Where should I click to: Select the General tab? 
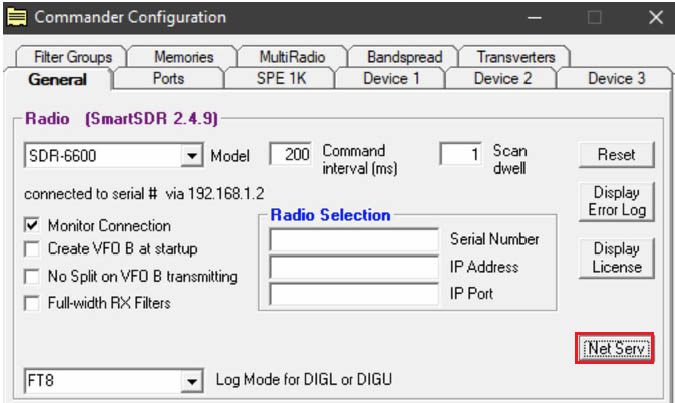coord(58,80)
